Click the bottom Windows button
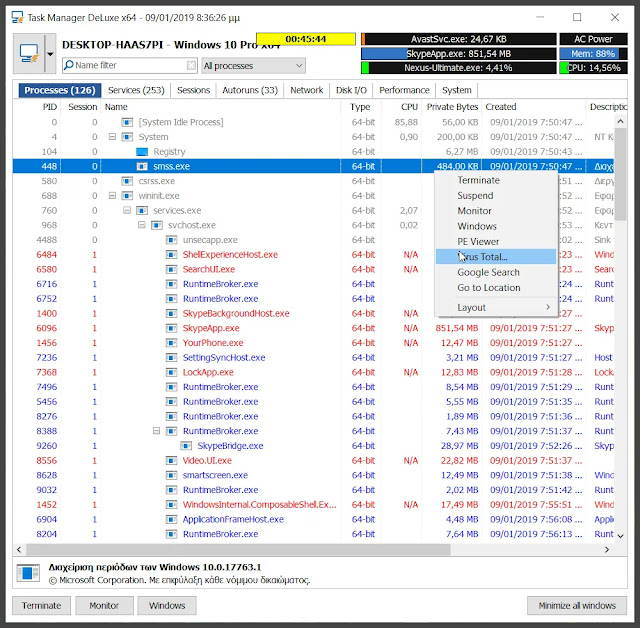The width and height of the screenshot is (640, 628). coord(167,606)
